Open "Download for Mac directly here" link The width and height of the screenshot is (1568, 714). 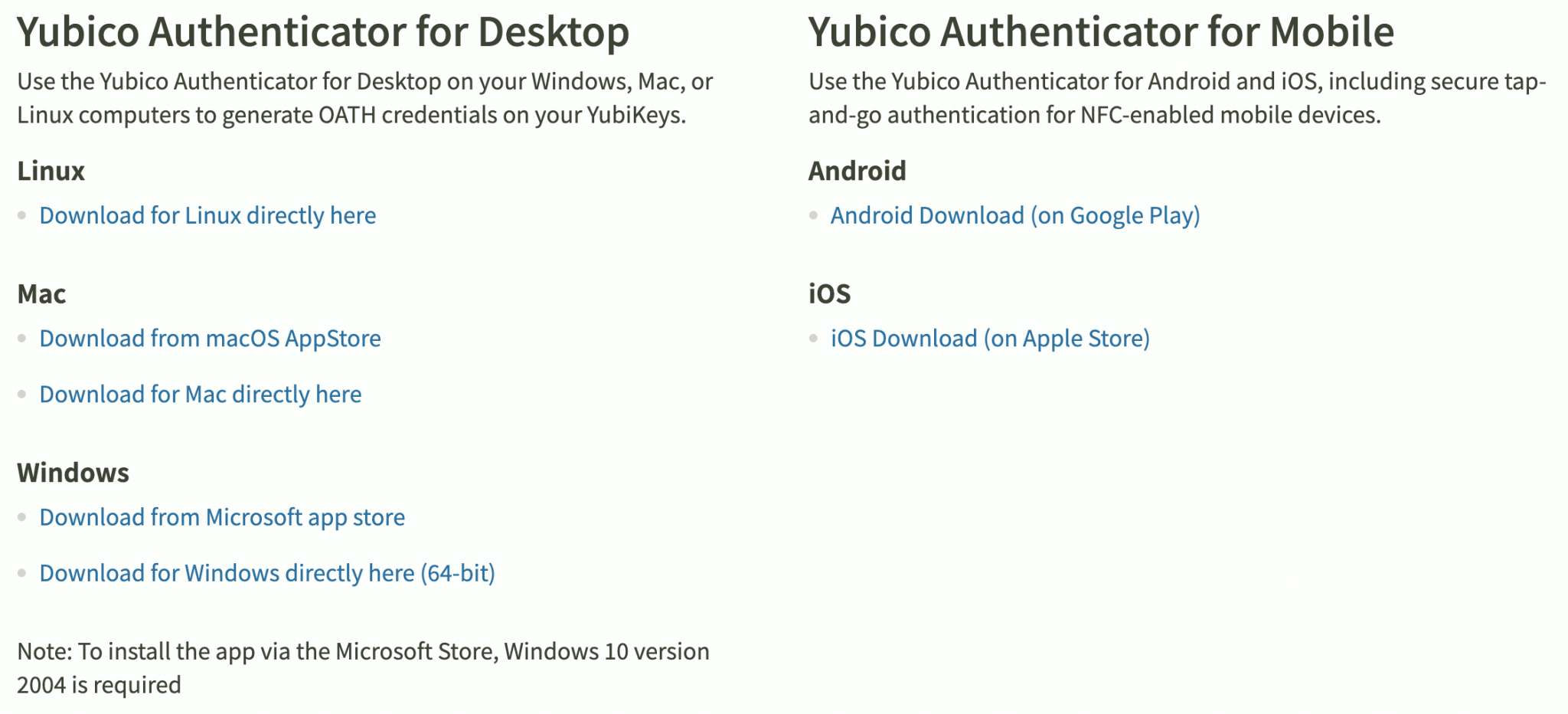pyautogui.click(x=201, y=394)
